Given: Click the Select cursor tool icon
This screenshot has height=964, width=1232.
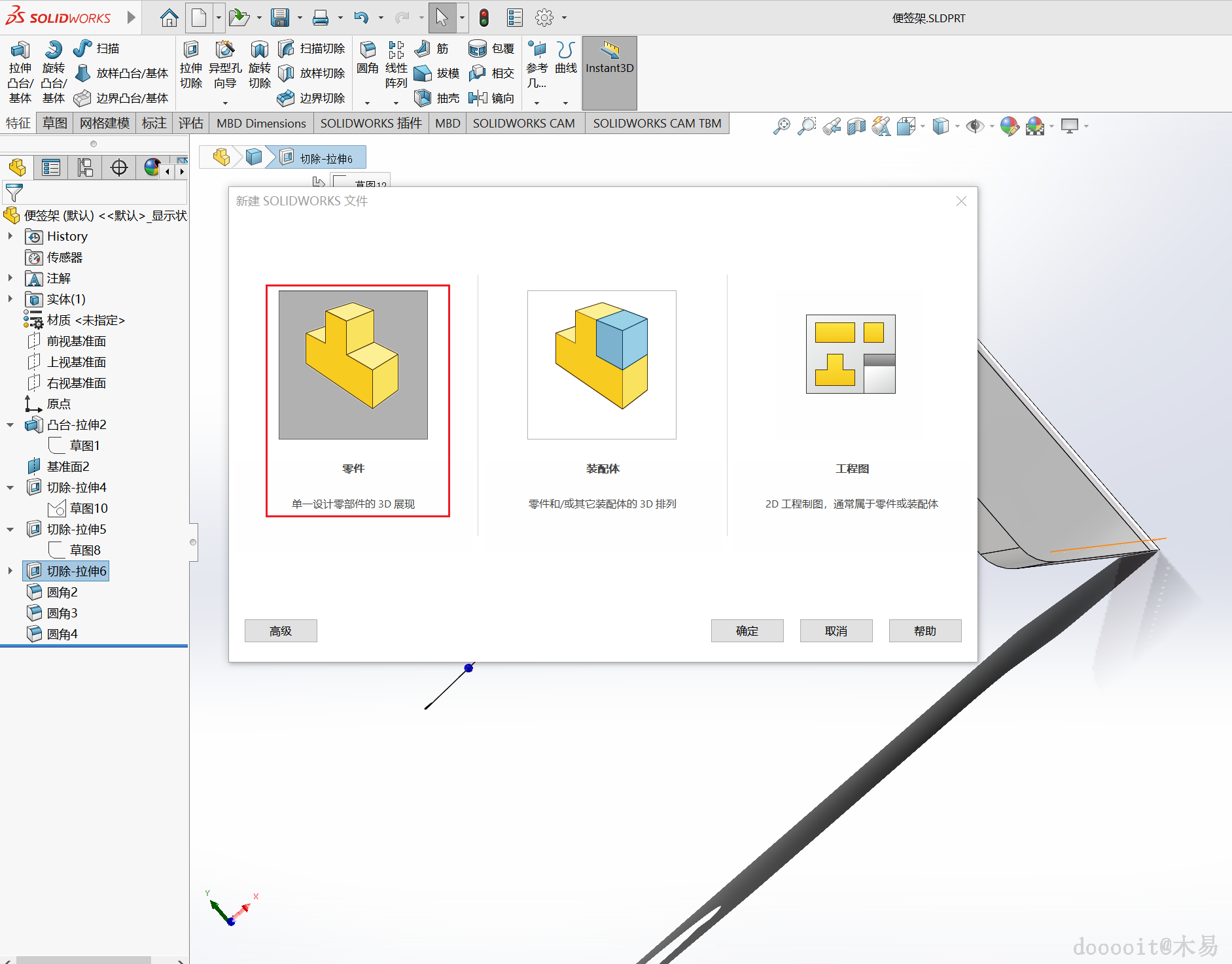Looking at the screenshot, I should coord(442,18).
